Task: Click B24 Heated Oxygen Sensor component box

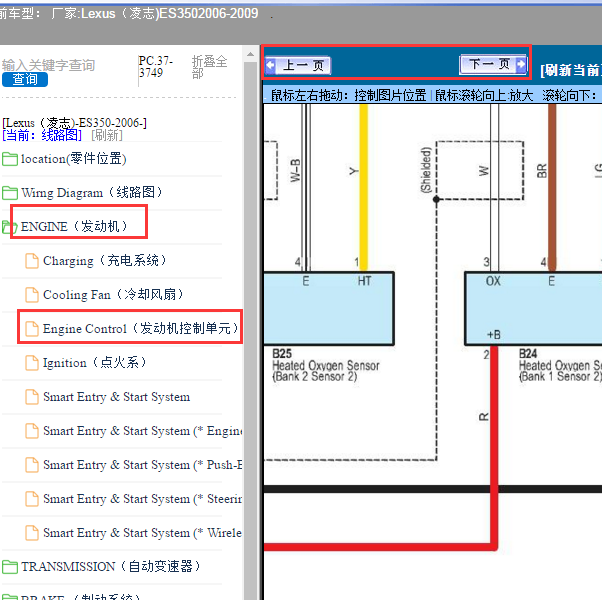Action: point(533,309)
